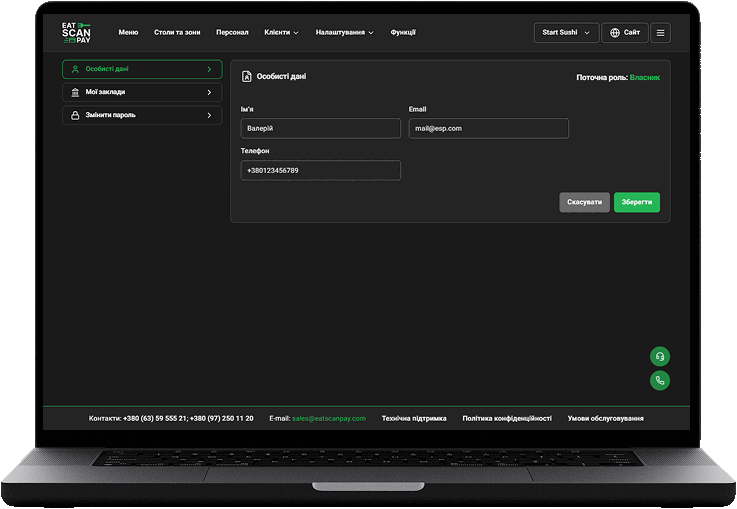The width and height of the screenshot is (737, 509).
Task: Click the Поточна роль label
Action: pyautogui.click(x=602, y=78)
